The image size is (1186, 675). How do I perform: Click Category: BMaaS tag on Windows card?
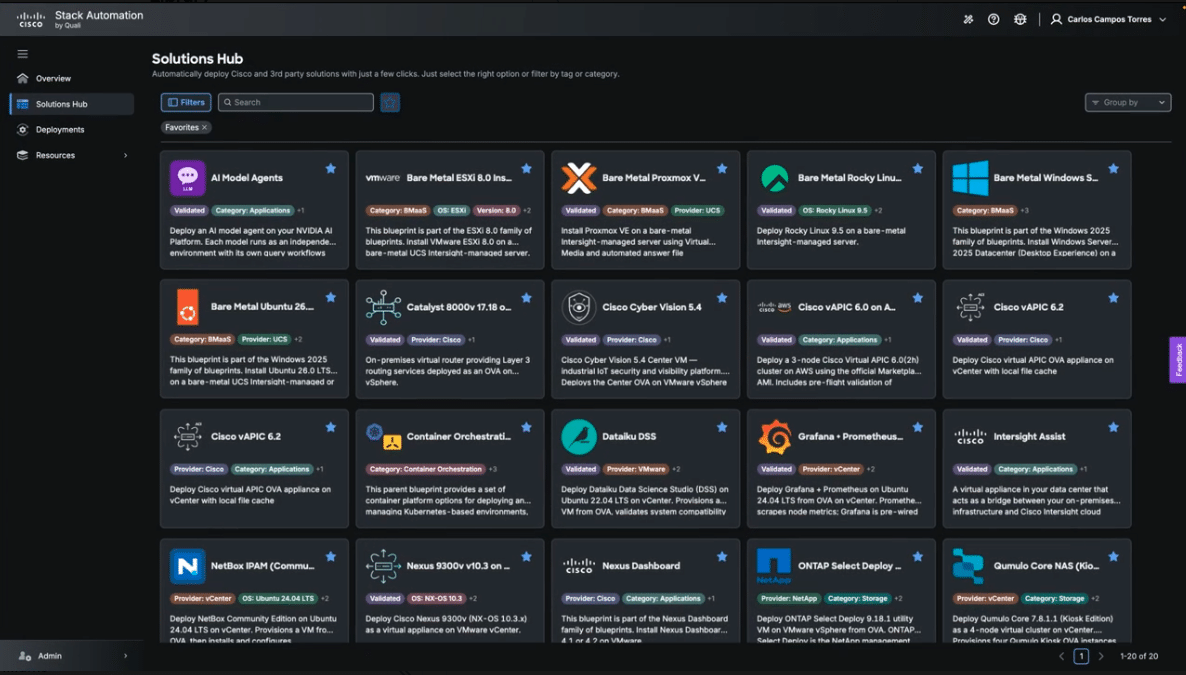[984, 210]
